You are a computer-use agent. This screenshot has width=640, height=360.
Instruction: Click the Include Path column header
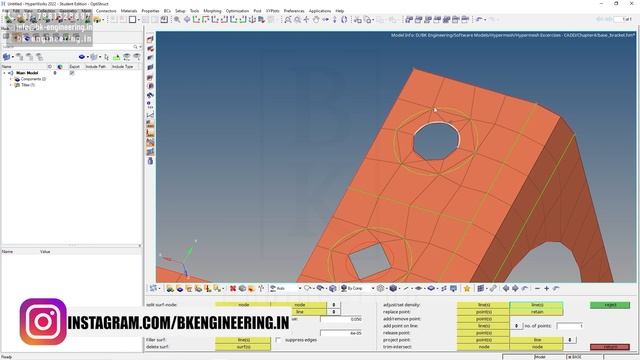(x=96, y=66)
